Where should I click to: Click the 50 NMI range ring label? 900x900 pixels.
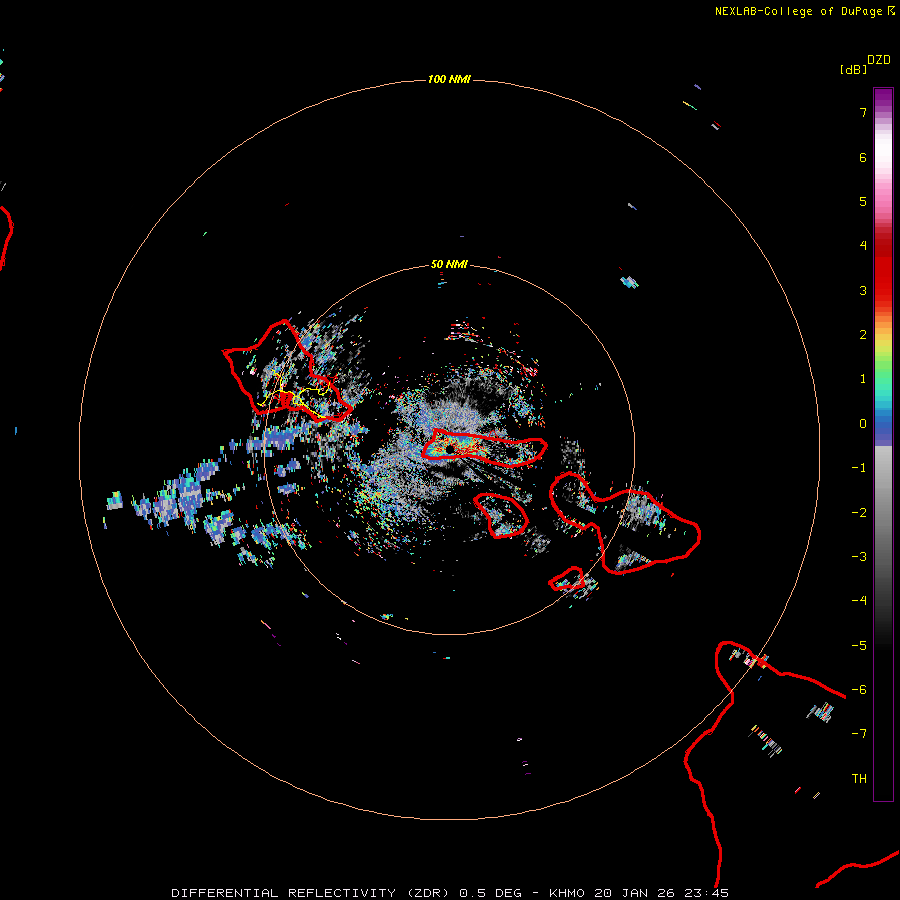point(449,264)
